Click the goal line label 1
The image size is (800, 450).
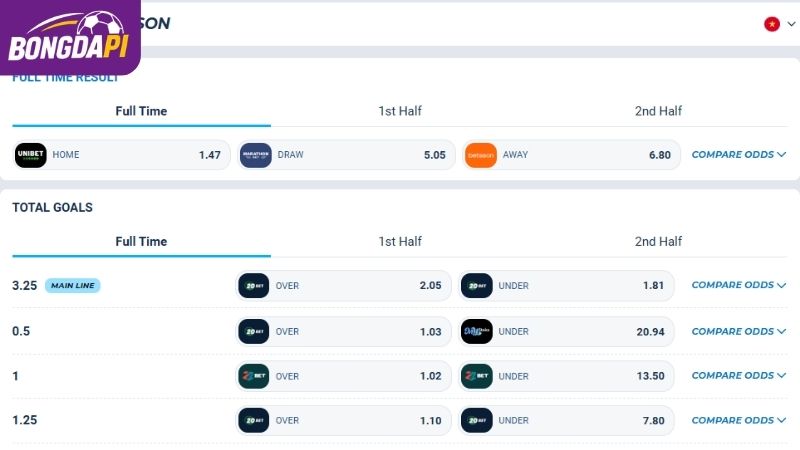[15, 376]
